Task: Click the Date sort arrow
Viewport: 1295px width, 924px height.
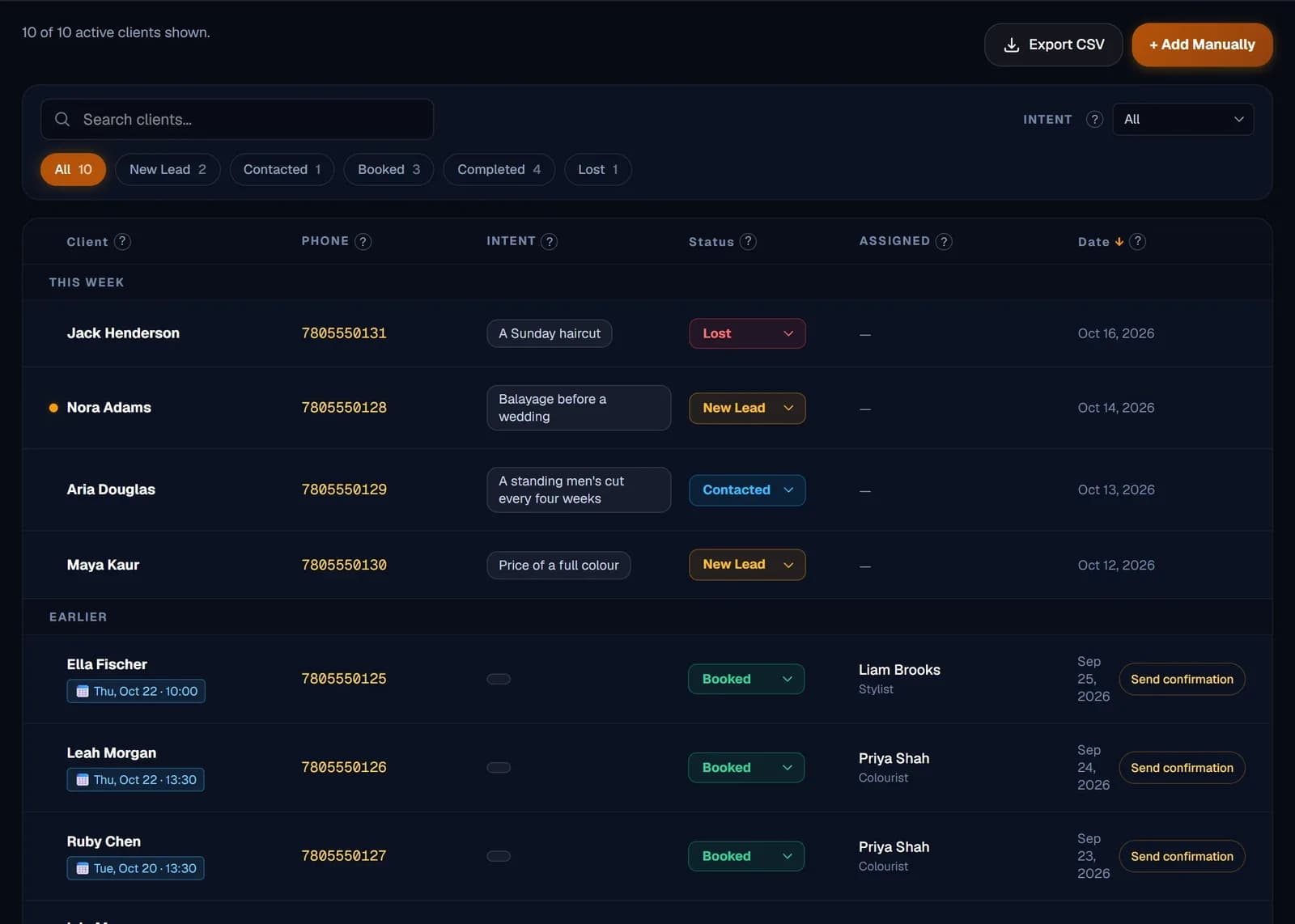Action: [1119, 241]
